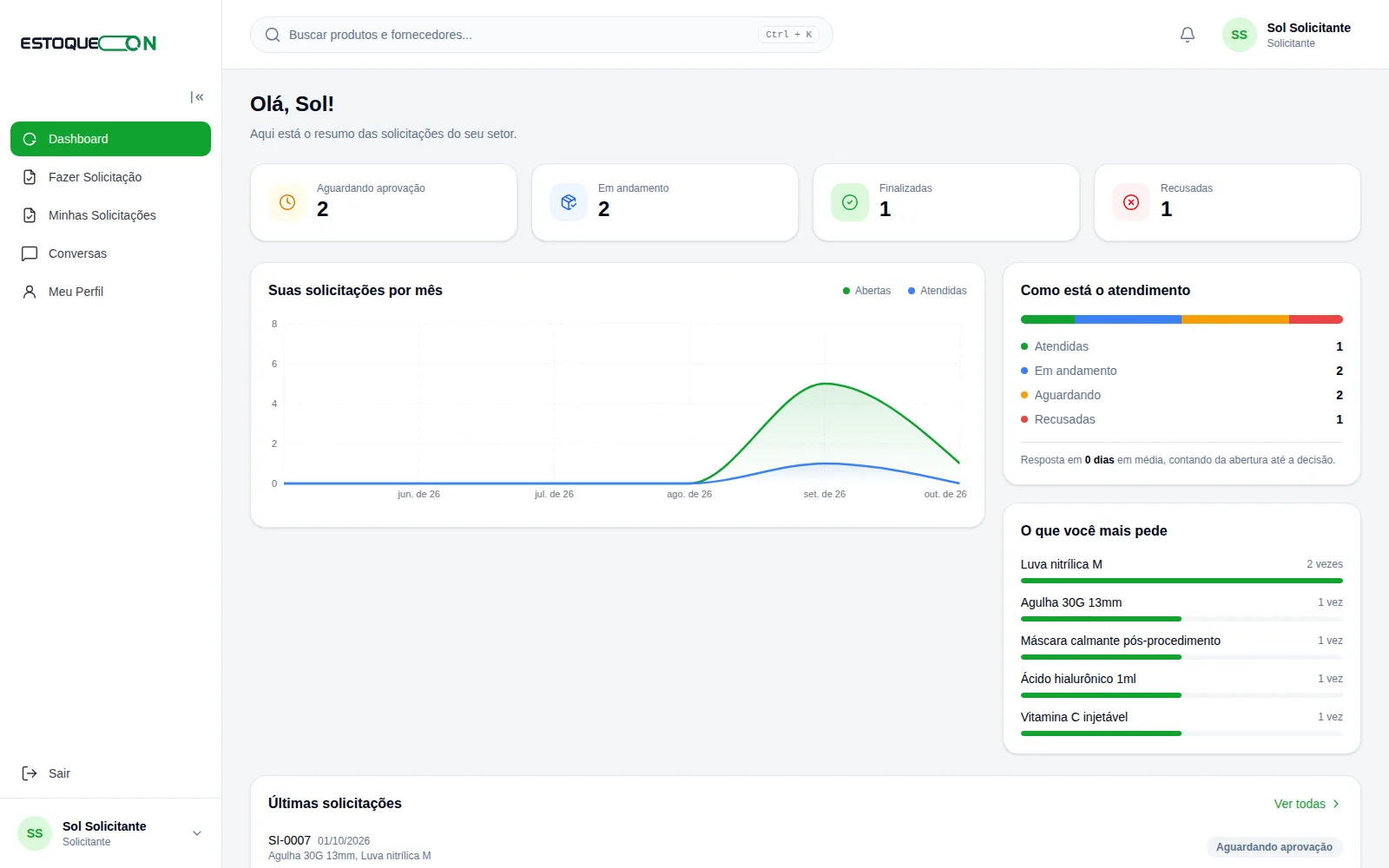The image size is (1389, 868).
Task: Click the Em andamento row in atendimento
Action: (1182, 371)
